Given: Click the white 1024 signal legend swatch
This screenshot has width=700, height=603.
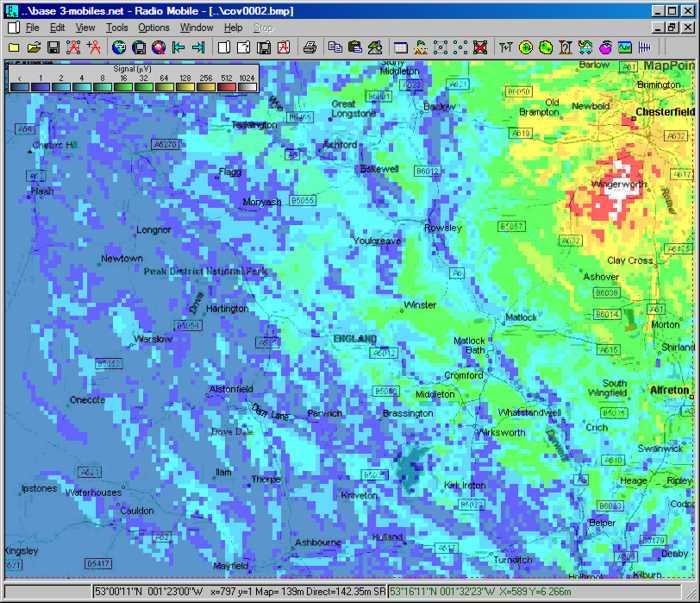Looking at the screenshot, I should pyautogui.click(x=247, y=87).
